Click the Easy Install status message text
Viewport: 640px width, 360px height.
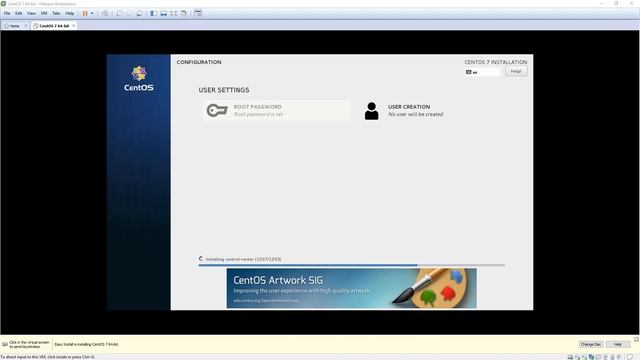pos(87,344)
